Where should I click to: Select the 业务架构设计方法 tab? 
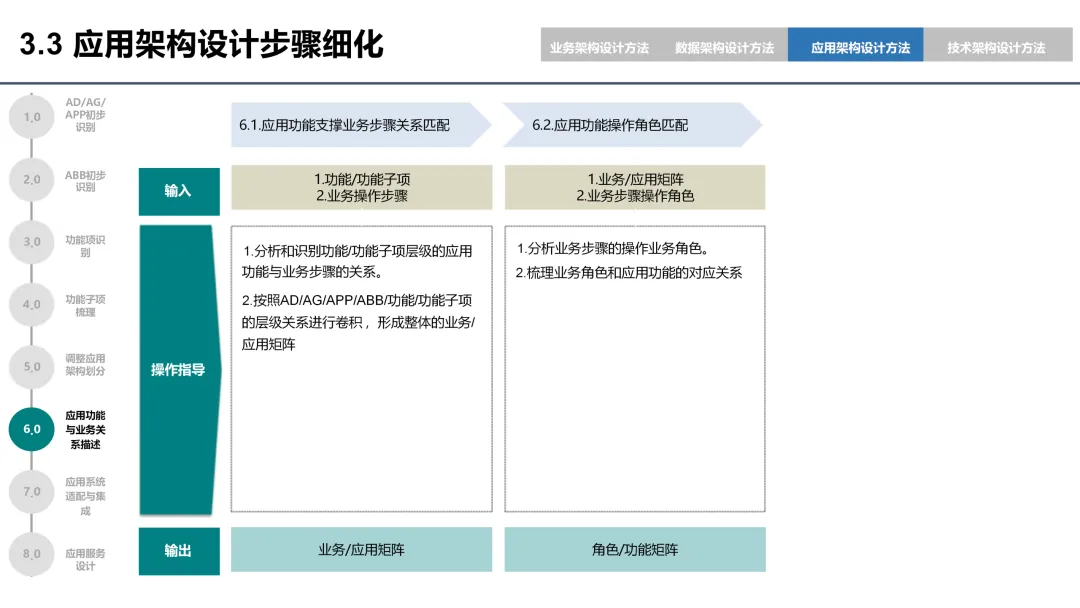click(x=599, y=48)
